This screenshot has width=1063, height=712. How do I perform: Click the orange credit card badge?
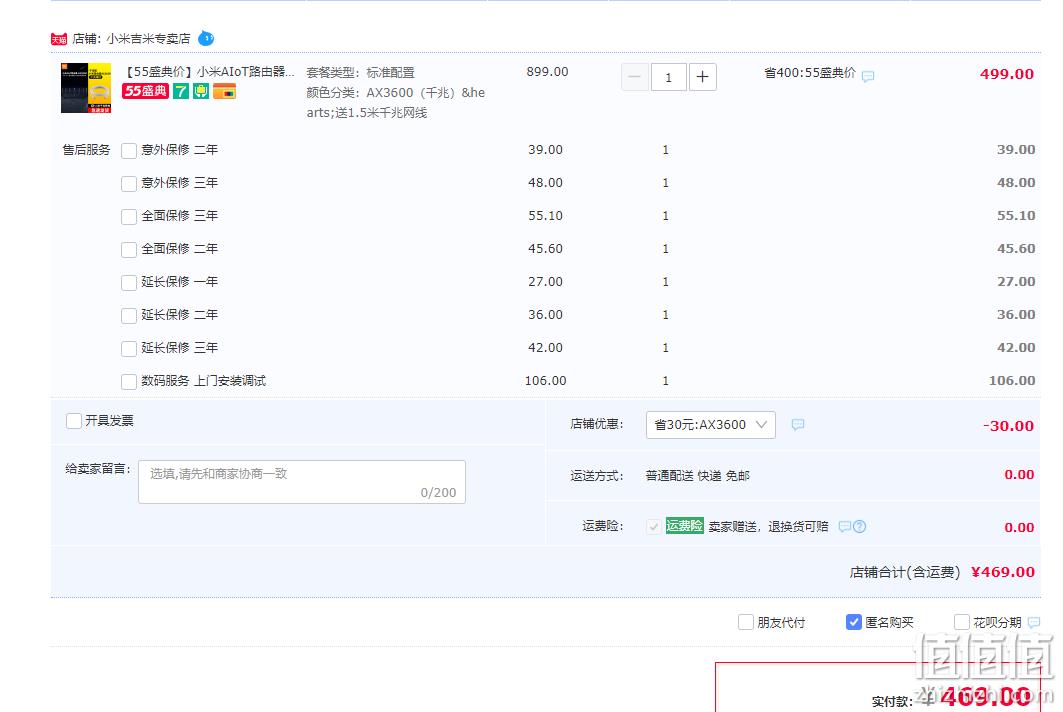tap(224, 91)
